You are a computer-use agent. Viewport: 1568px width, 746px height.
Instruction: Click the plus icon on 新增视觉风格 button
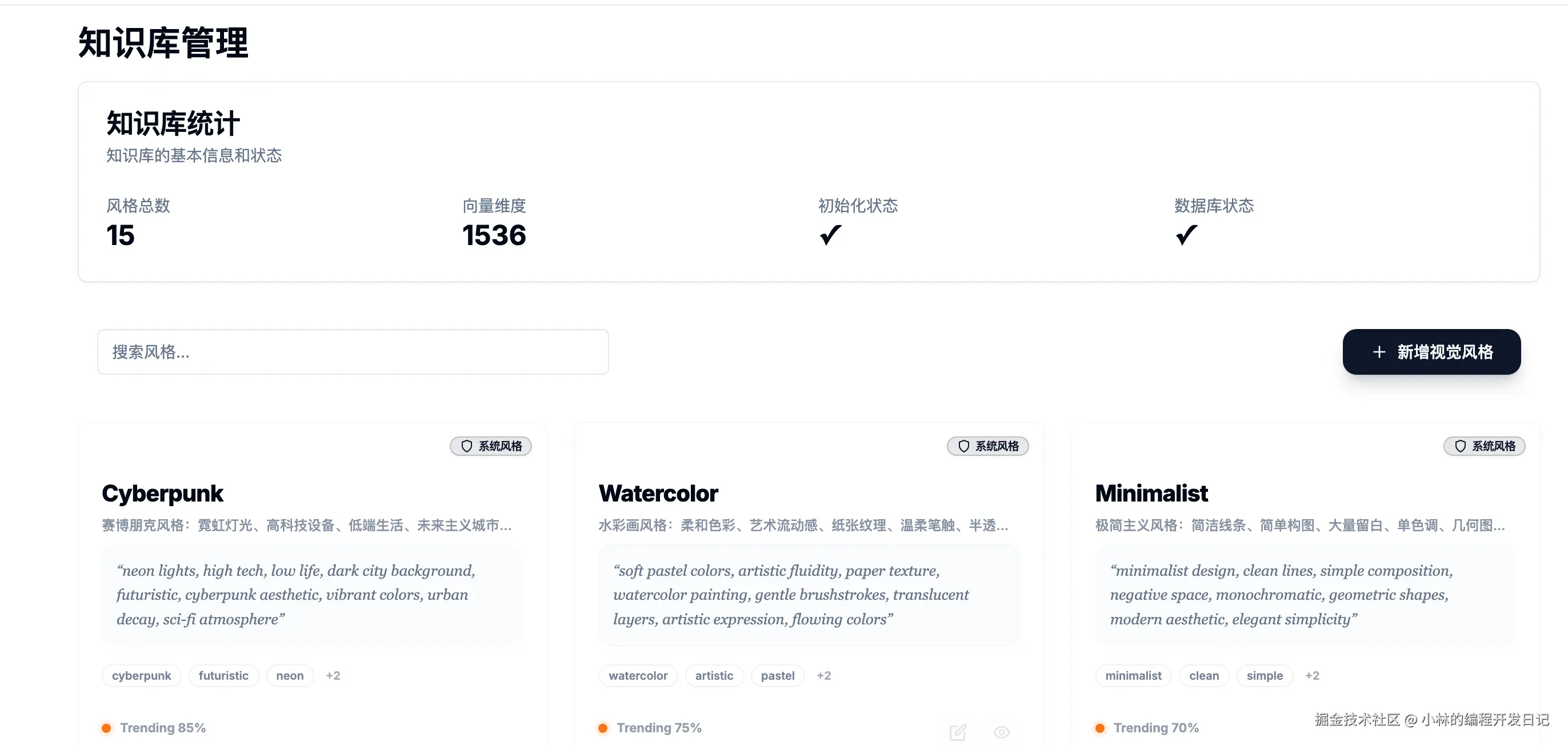1379,352
